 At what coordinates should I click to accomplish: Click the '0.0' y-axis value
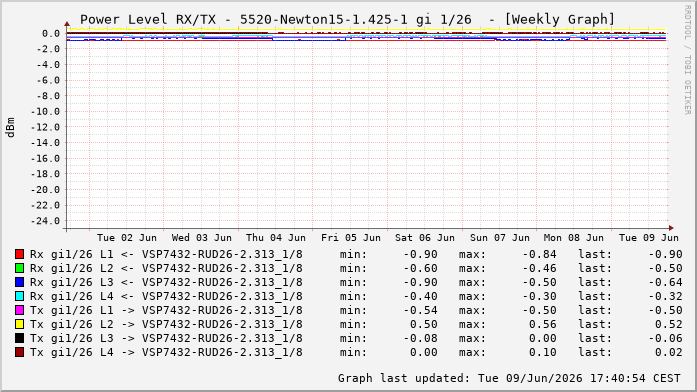(51, 34)
